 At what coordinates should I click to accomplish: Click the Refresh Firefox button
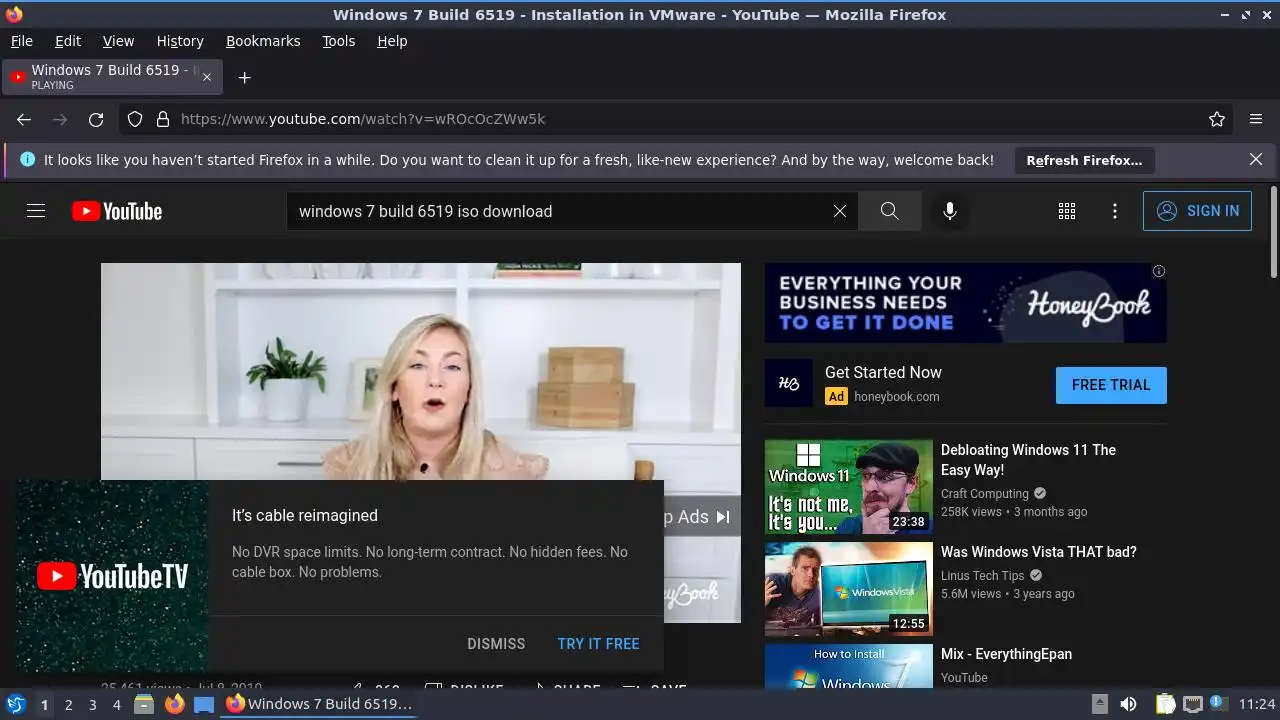pos(1084,160)
